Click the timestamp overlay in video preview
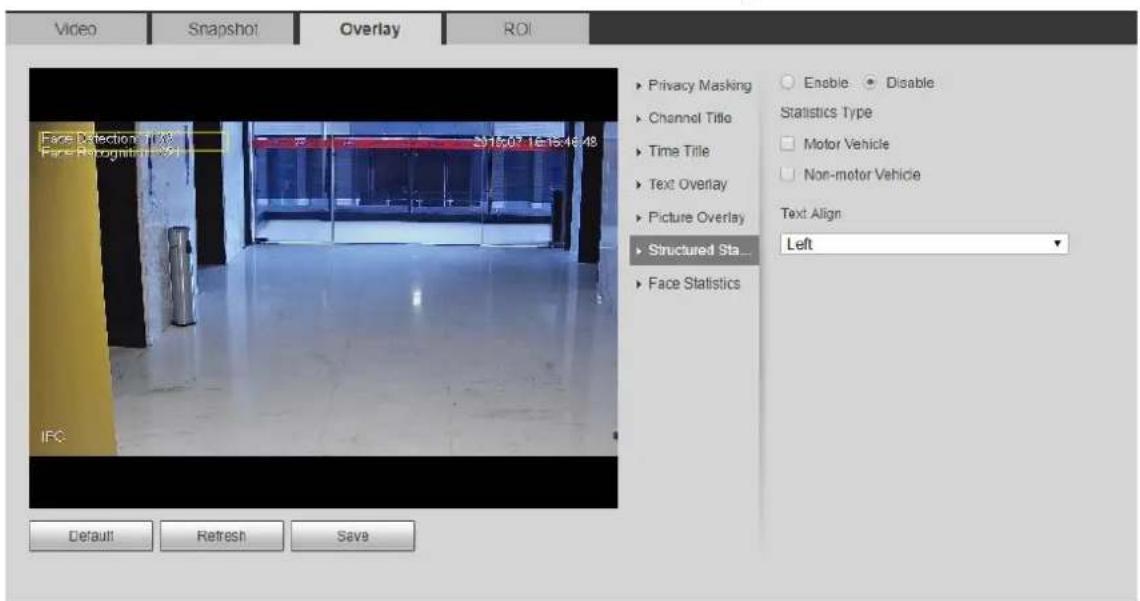This screenshot has height=601, width=1140. click(x=535, y=142)
